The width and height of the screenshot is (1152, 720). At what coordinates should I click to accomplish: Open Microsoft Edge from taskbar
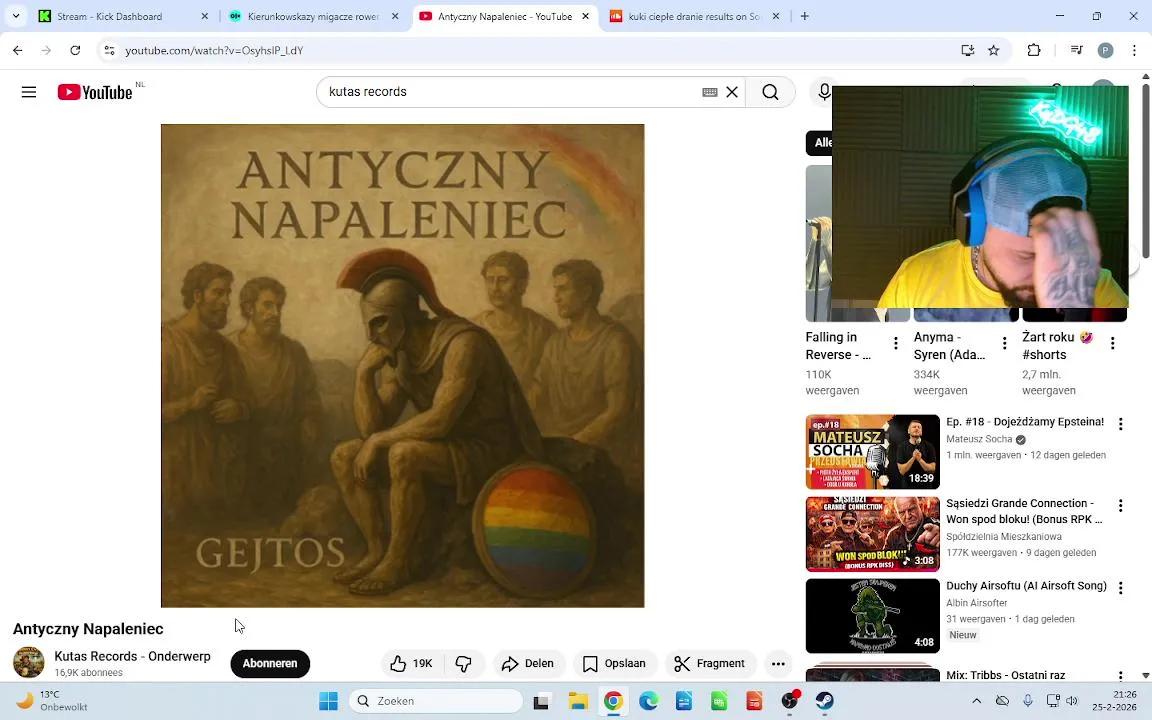pos(649,701)
